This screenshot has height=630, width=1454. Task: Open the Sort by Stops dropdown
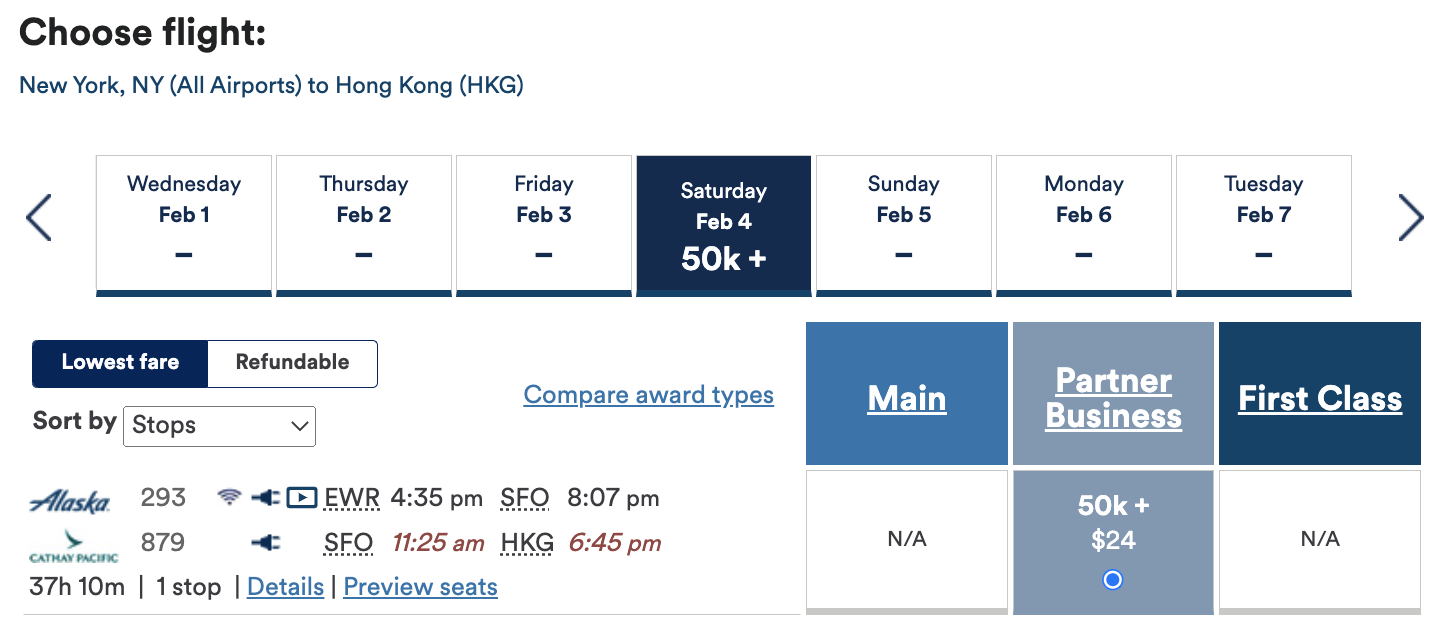point(219,426)
